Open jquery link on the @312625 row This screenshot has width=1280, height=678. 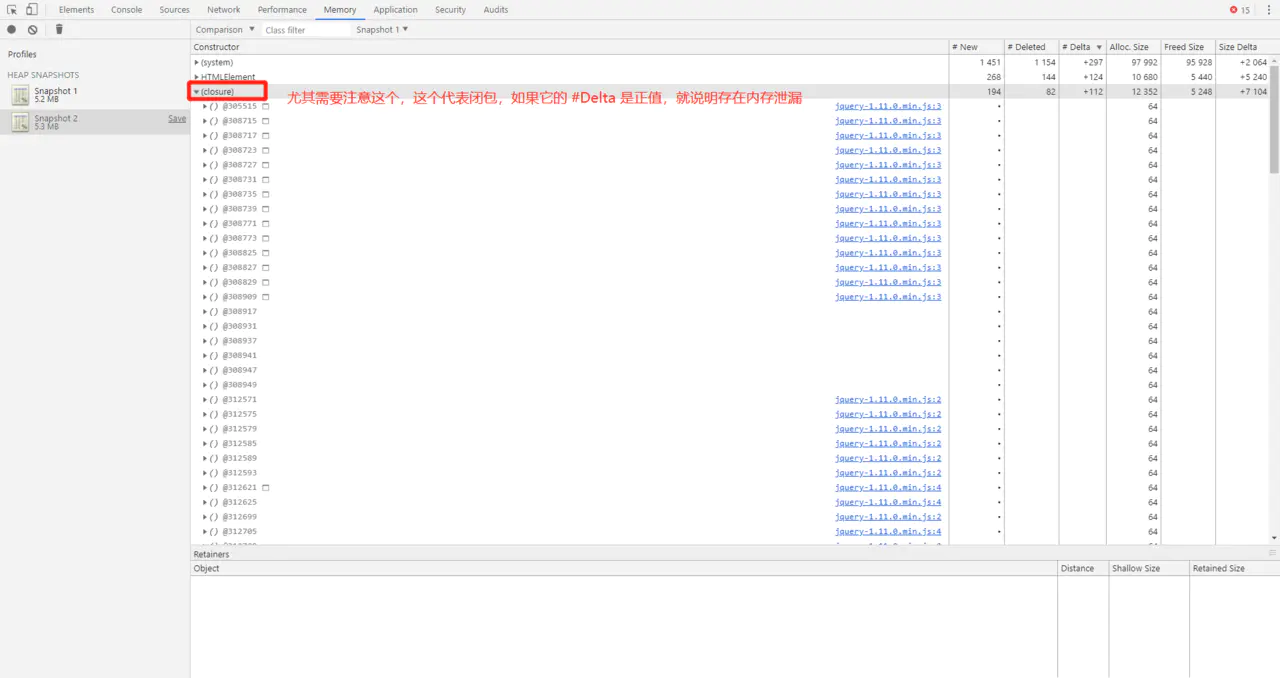tap(888, 502)
